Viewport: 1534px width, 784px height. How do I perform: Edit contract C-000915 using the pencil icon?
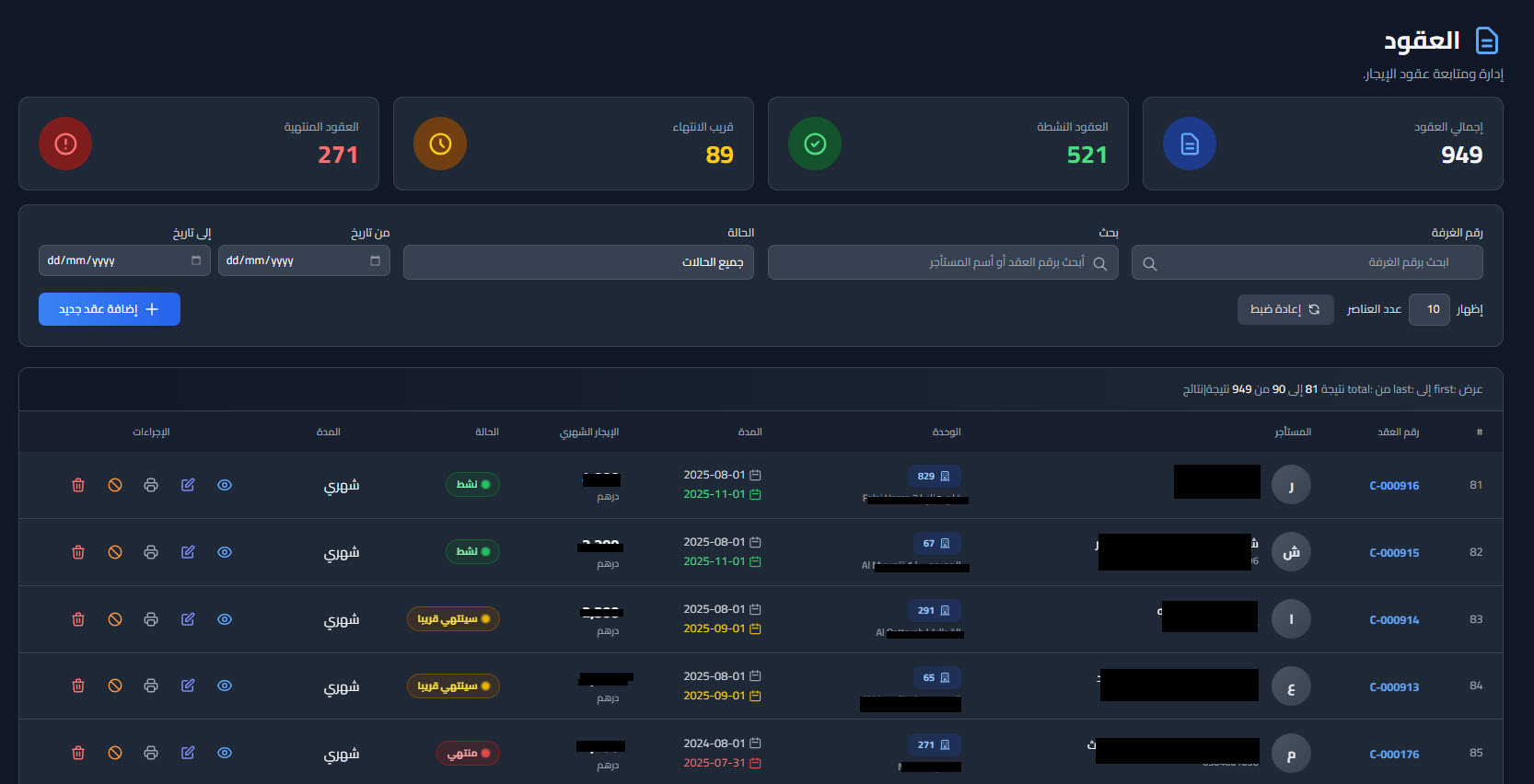[x=188, y=552]
